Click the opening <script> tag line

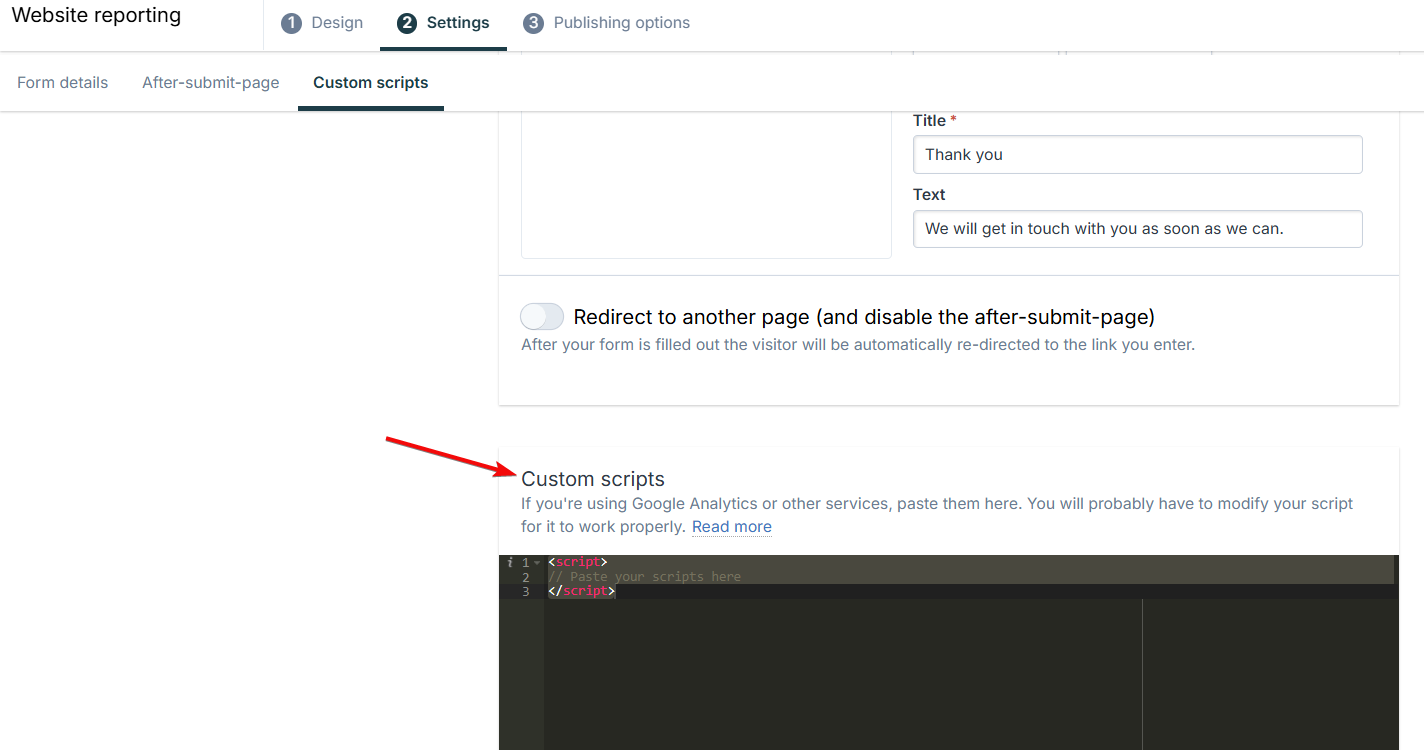tap(577, 562)
